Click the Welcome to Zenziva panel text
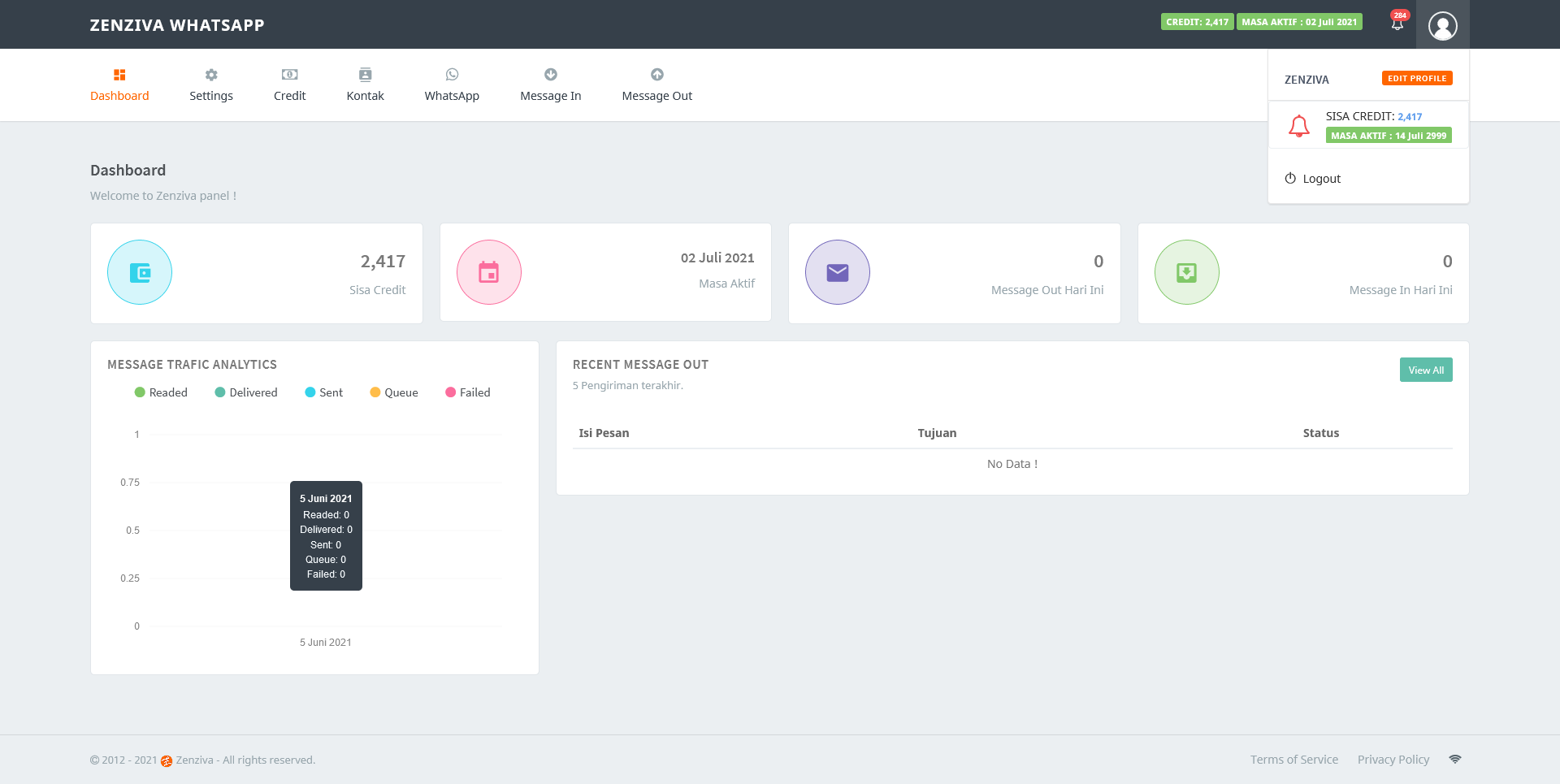This screenshot has width=1560, height=784. 163,196
